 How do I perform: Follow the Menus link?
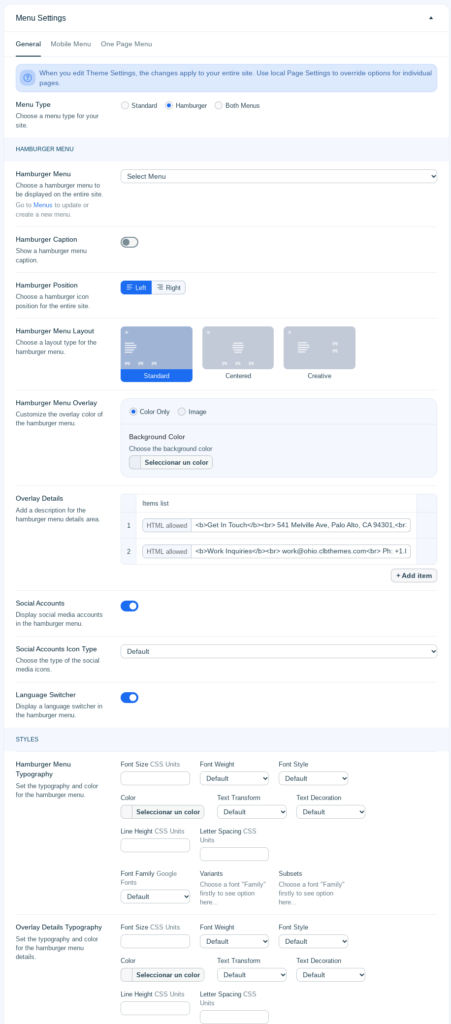coord(42,205)
